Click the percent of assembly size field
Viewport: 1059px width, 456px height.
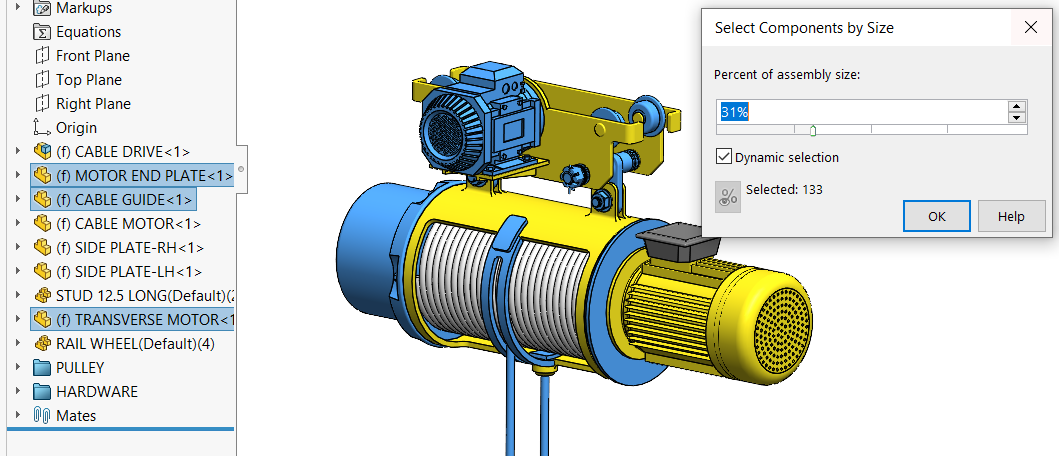point(860,112)
